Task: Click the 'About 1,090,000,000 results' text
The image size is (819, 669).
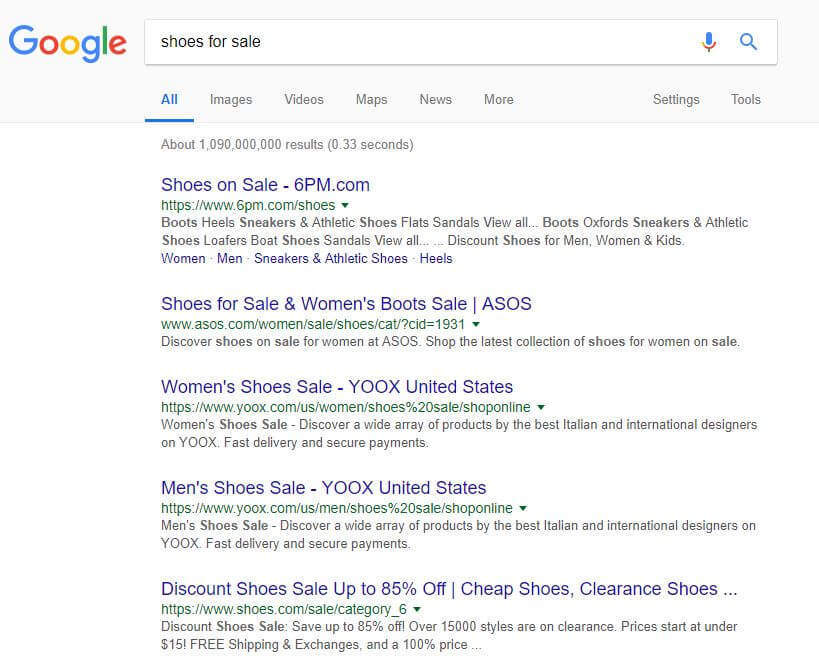Action: 287,145
